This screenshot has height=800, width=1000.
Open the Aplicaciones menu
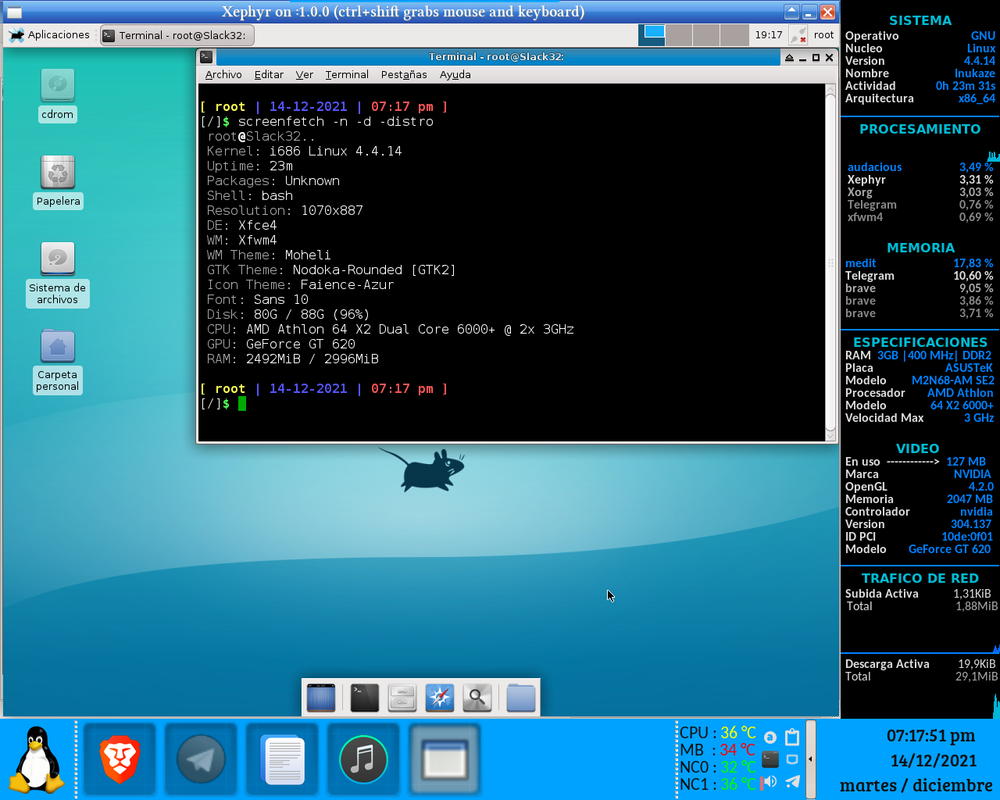[x=50, y=35]
